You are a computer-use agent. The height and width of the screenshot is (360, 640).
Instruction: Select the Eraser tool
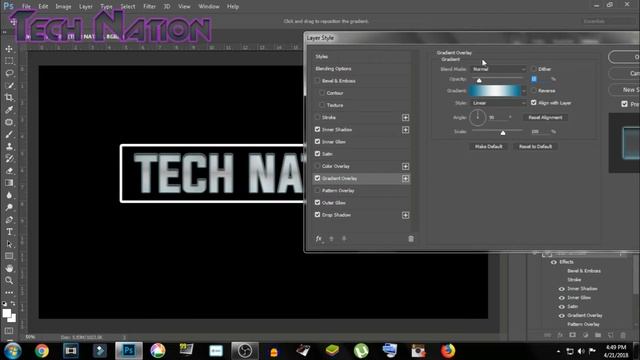tap(9, 171)
